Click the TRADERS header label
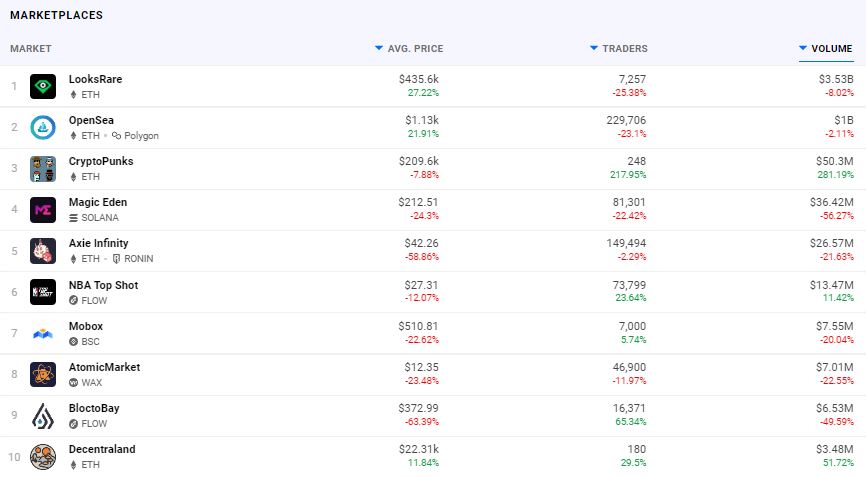 625,49
